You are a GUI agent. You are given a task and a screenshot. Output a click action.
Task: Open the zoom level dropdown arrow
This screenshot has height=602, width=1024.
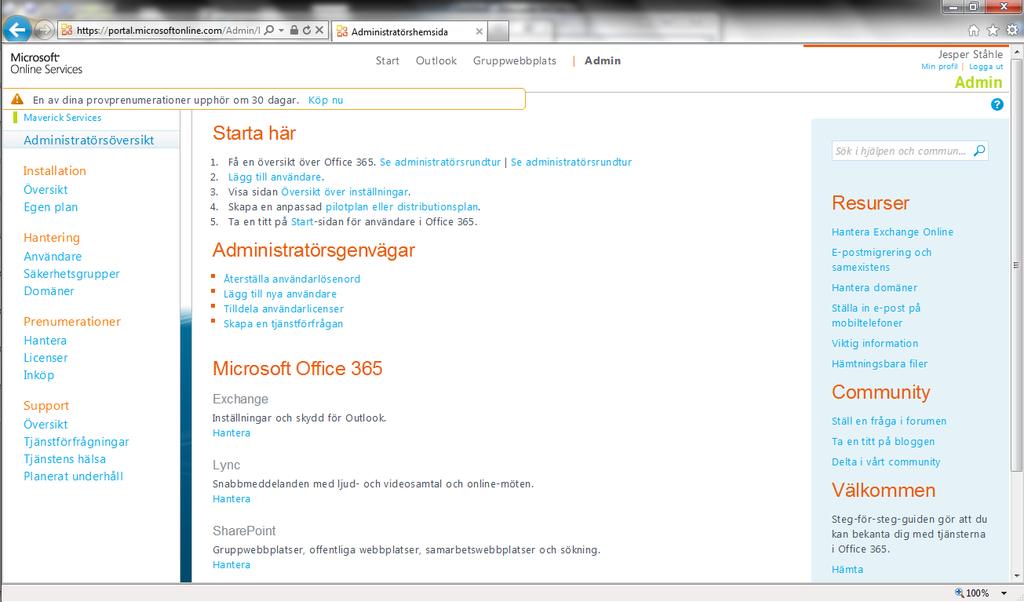click(x=1004, y=594)
